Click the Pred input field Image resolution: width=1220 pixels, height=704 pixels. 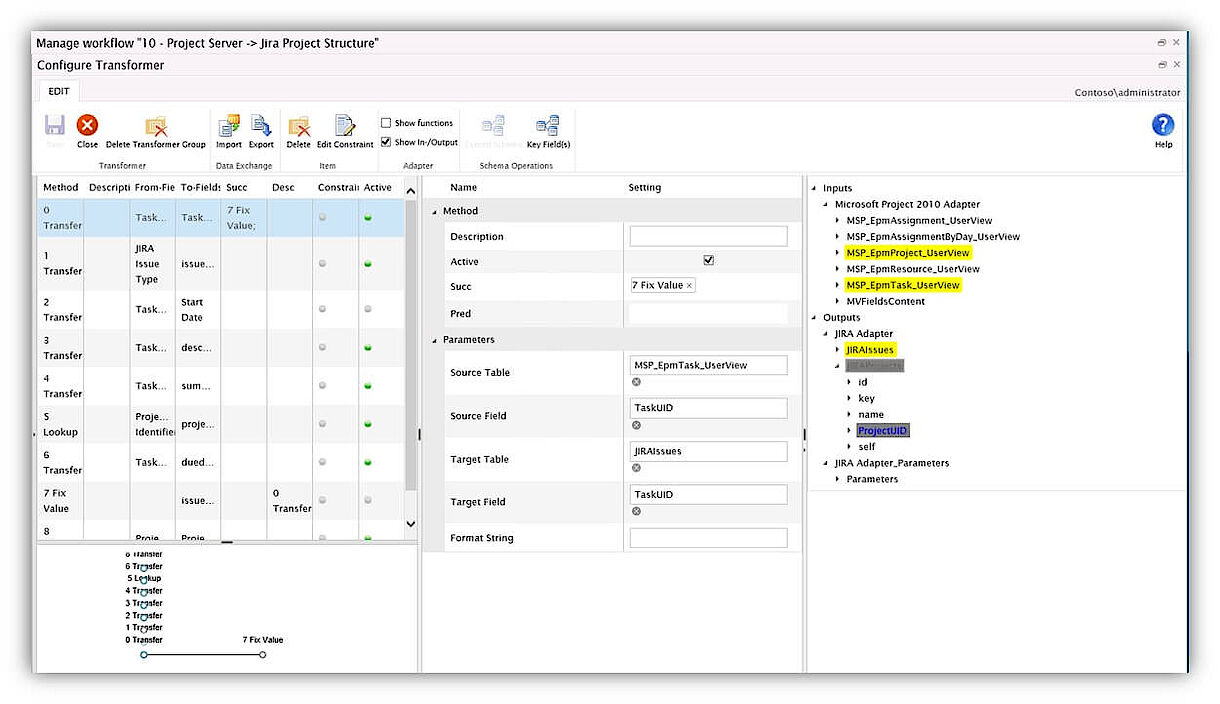point(708,313)
